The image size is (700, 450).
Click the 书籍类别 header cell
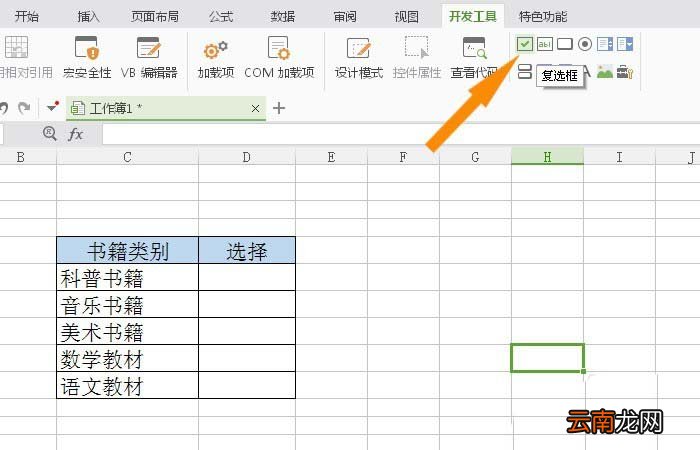[x=127, y=250]
